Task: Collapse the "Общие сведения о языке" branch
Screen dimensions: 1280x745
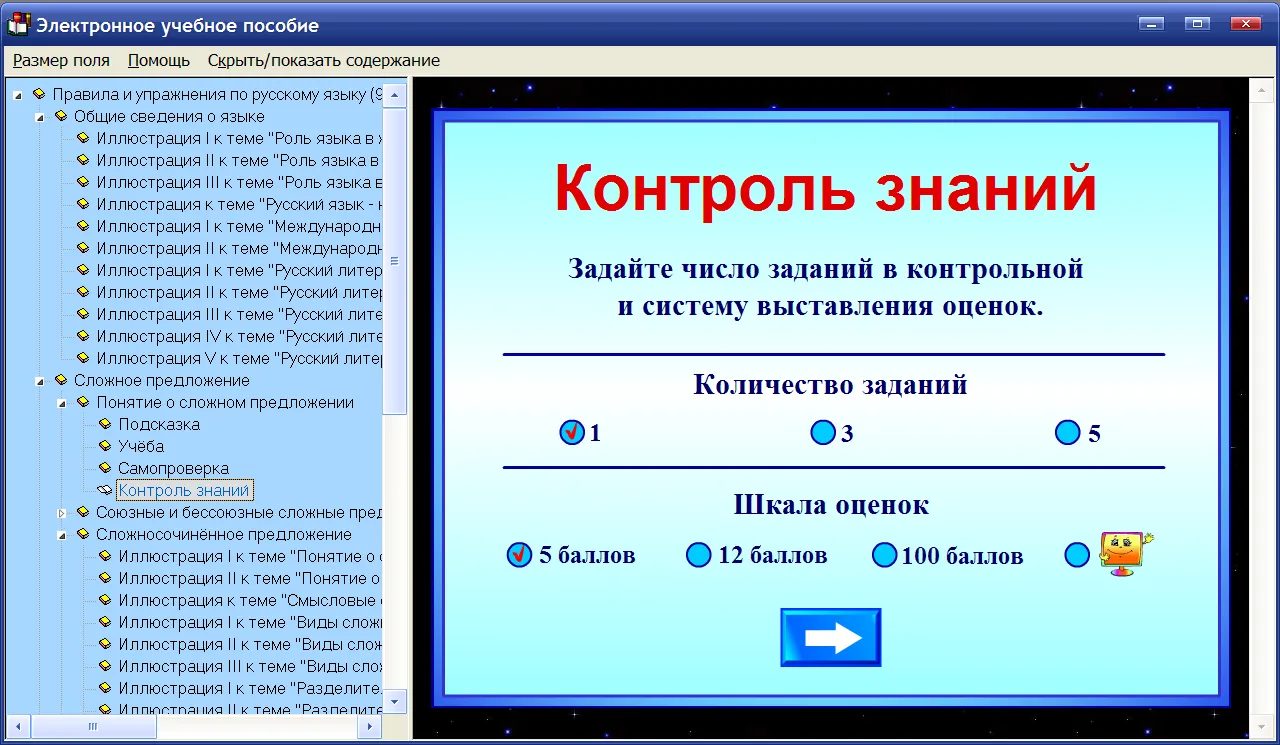Action: click(x=40, y=117)
